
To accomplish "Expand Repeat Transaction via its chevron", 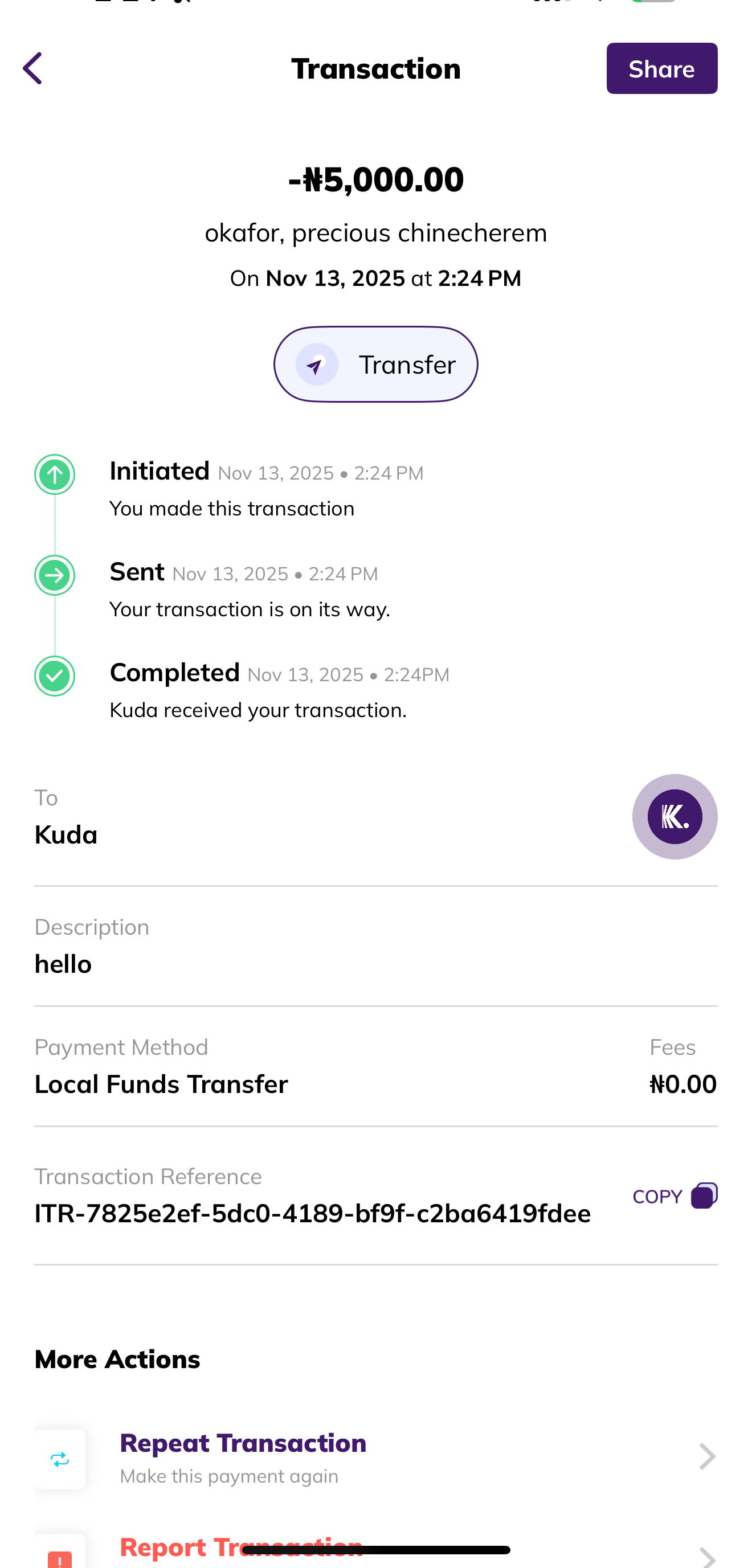I will (706, 1456).
